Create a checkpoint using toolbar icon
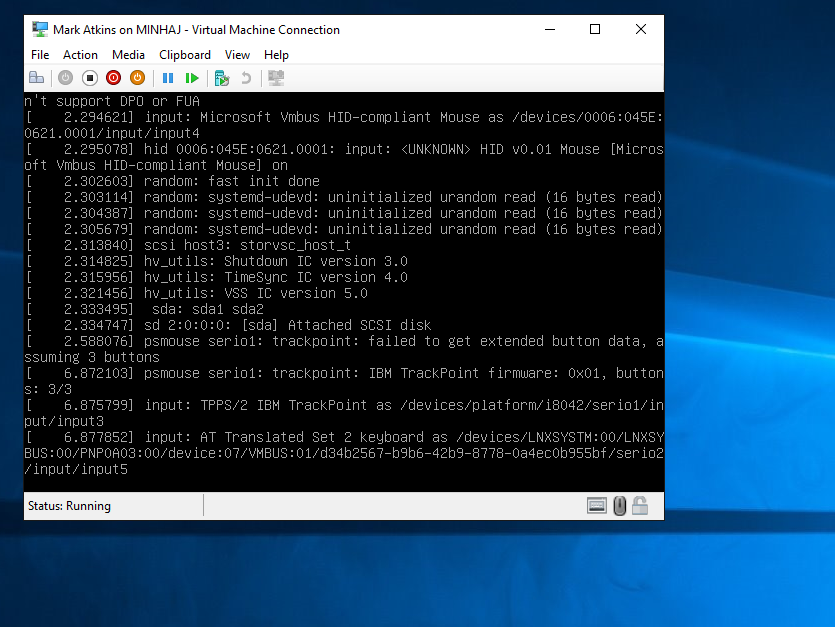This screenshot has width=835, height=627. tap(221, 78)
